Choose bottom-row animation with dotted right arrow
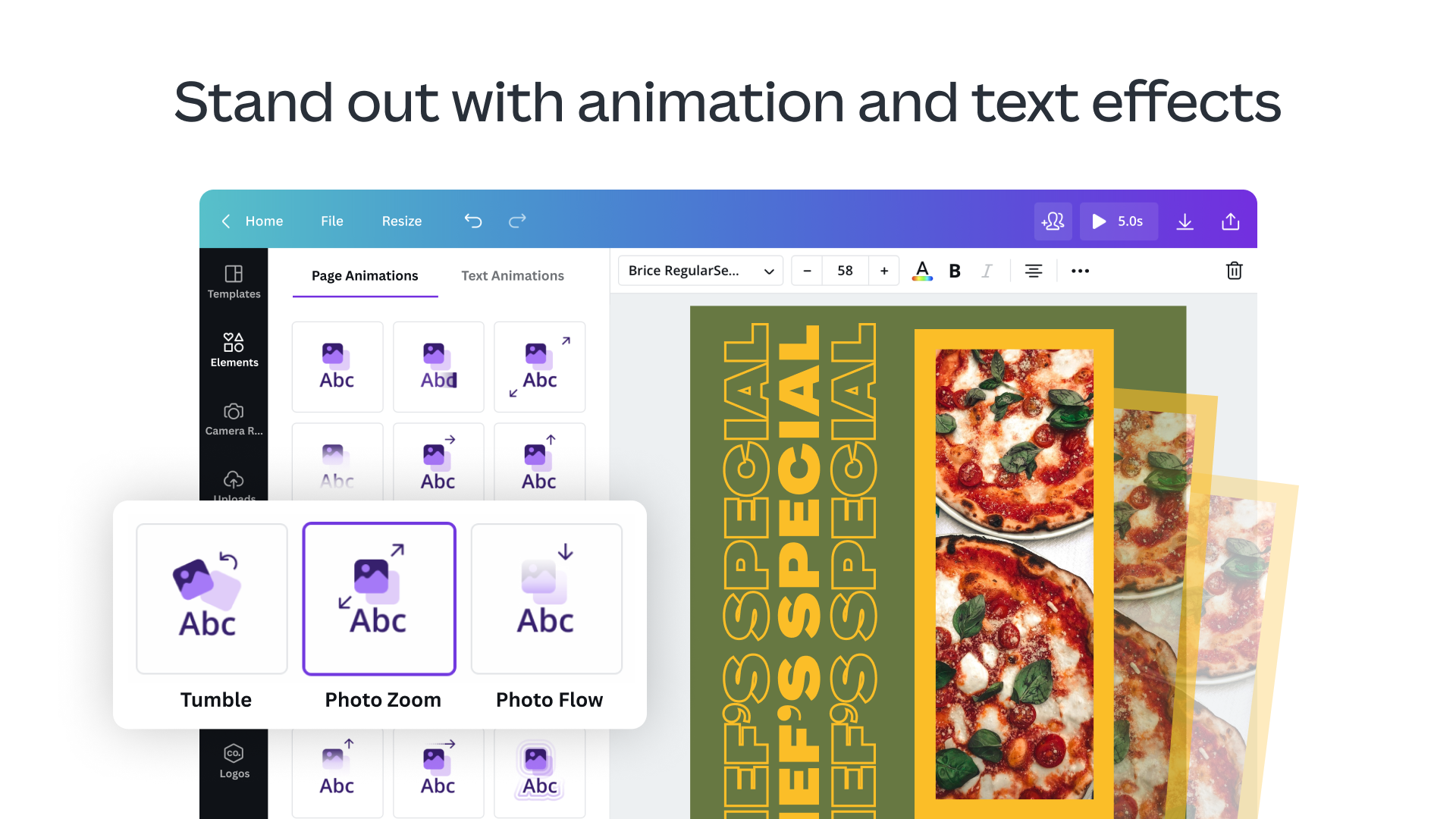 pos(438,773)
